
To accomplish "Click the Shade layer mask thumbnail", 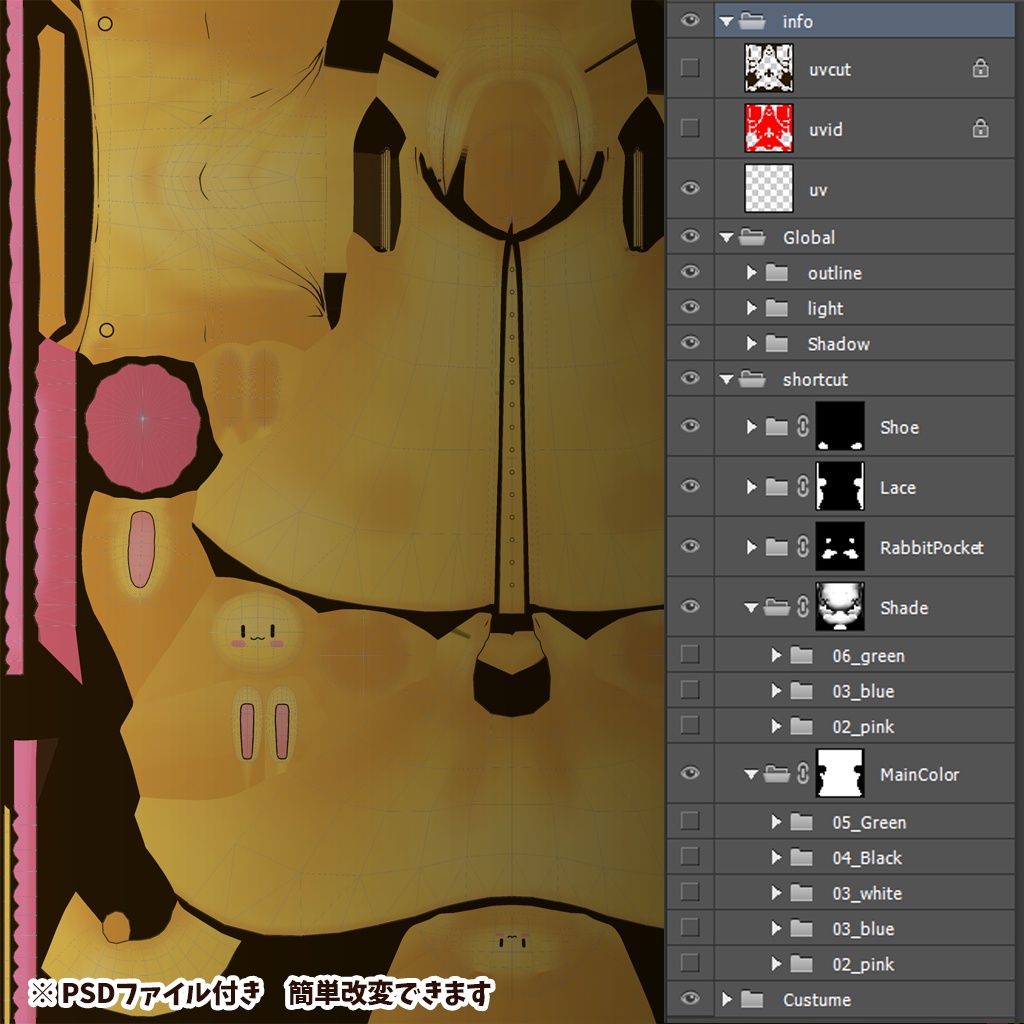I will (x=840, y=607).
